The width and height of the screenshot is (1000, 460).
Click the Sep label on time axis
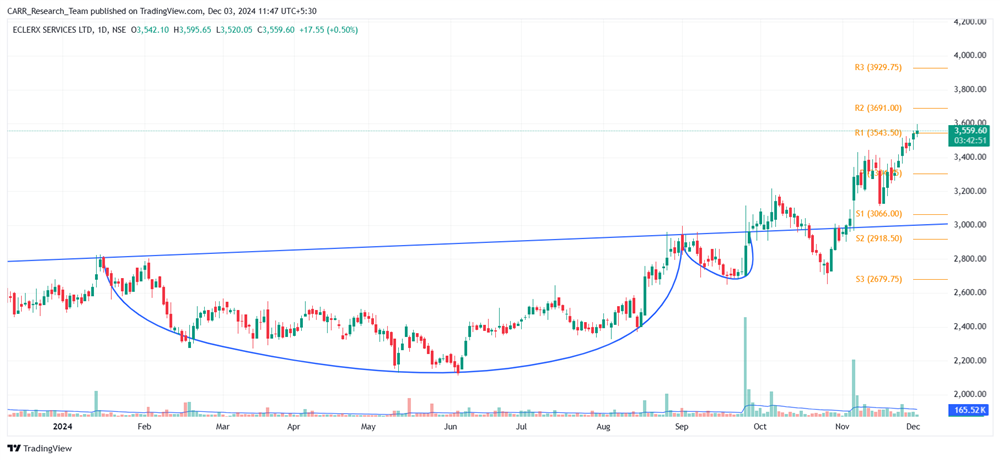pos(681,426)
